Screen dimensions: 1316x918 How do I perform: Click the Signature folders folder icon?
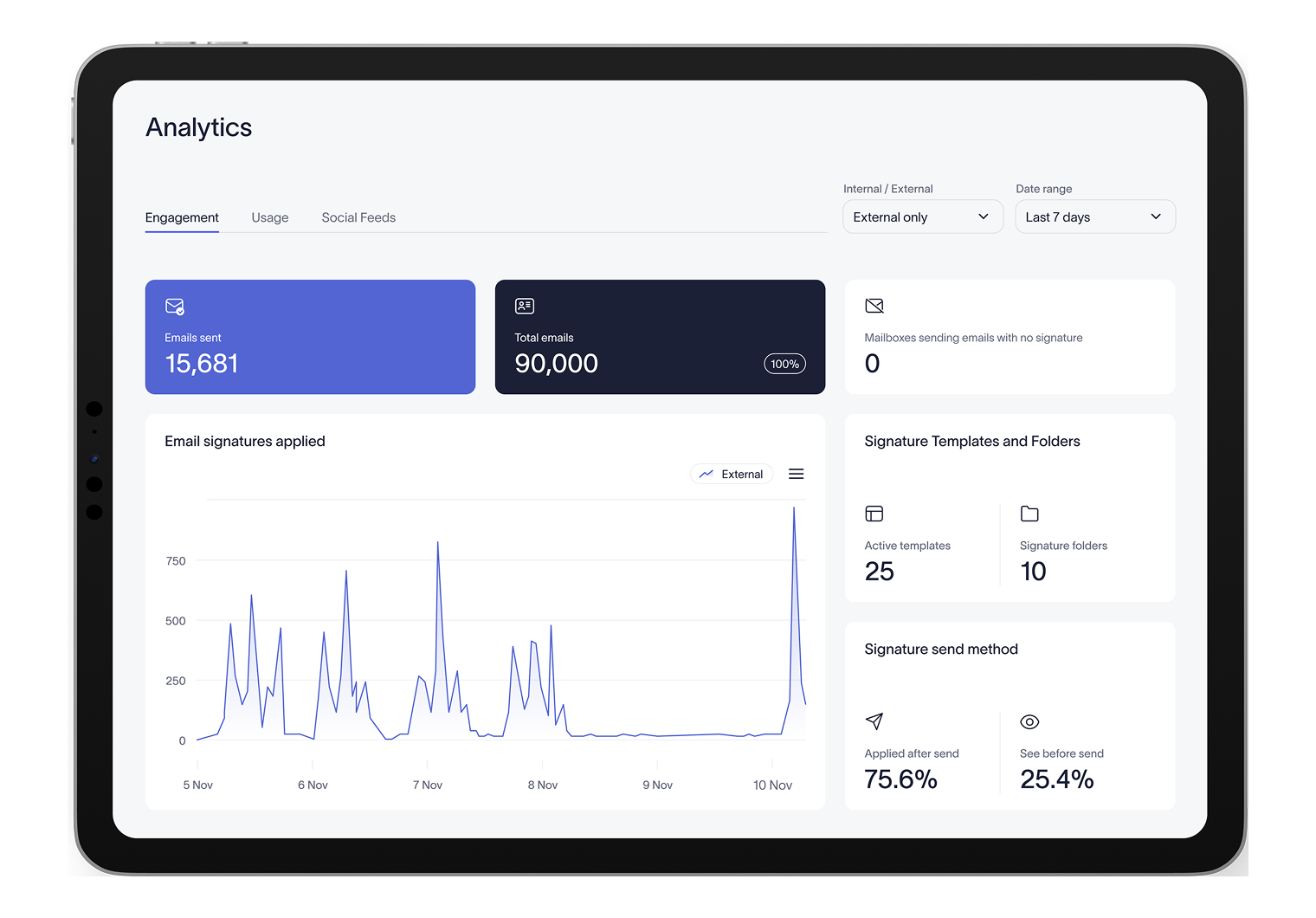1029,514
